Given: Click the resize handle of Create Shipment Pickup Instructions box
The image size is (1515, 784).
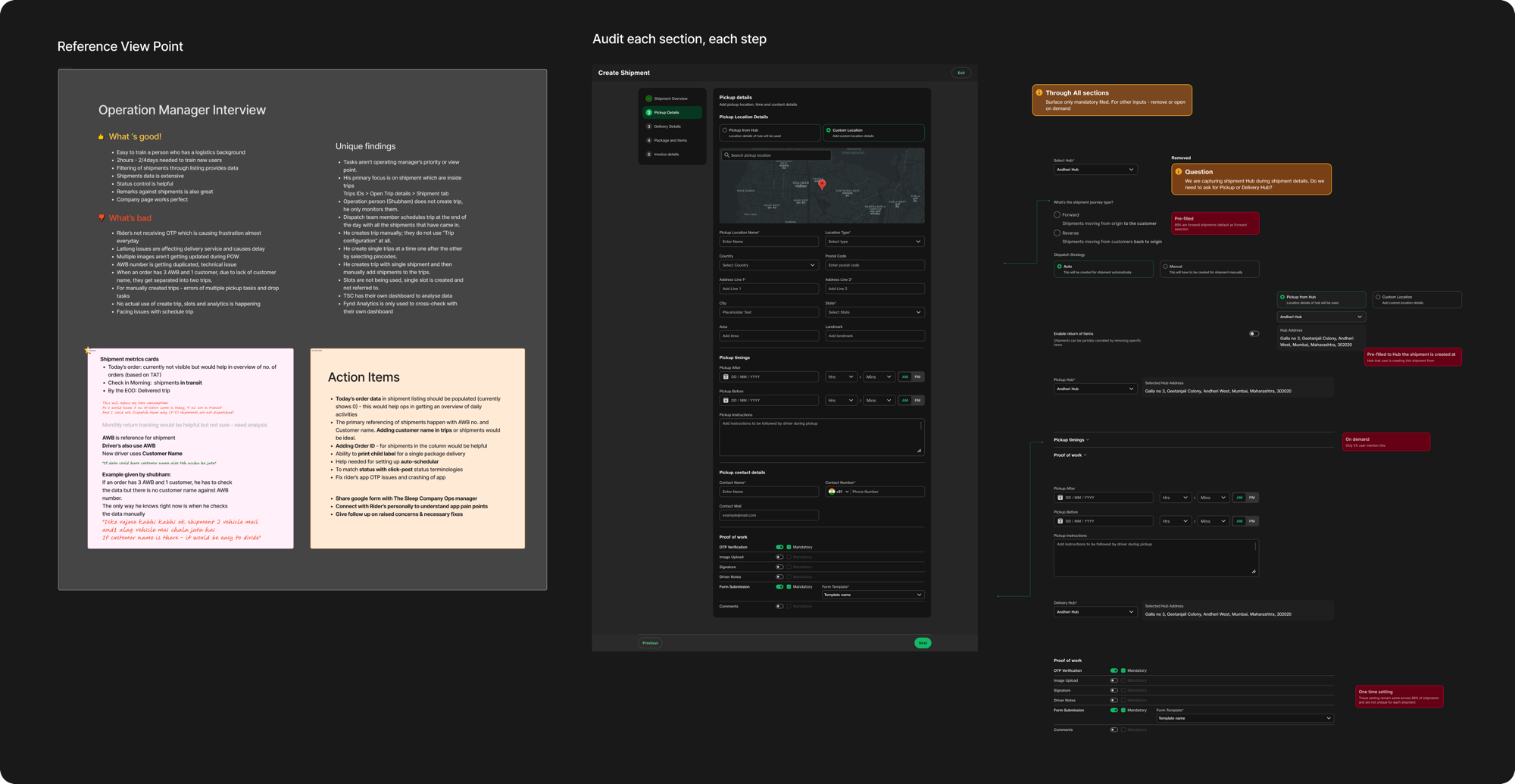Looking at the screenshot, I should click(x=920, y=451).
